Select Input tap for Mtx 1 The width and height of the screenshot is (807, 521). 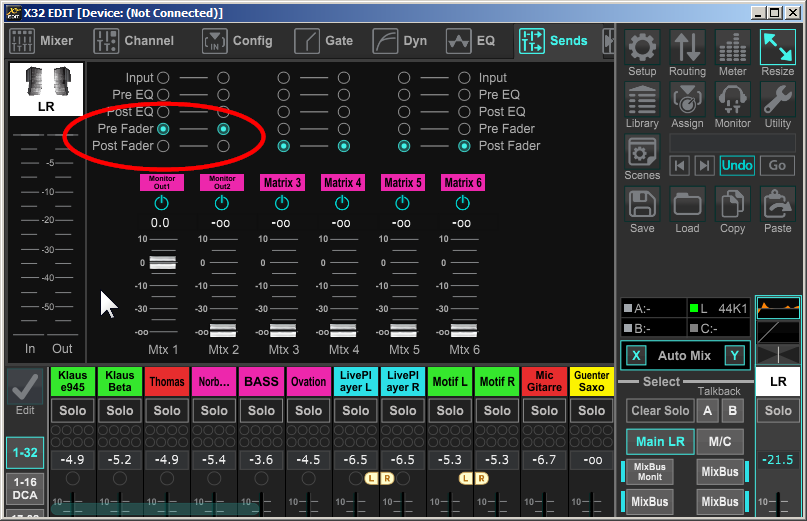pos(163,78)
